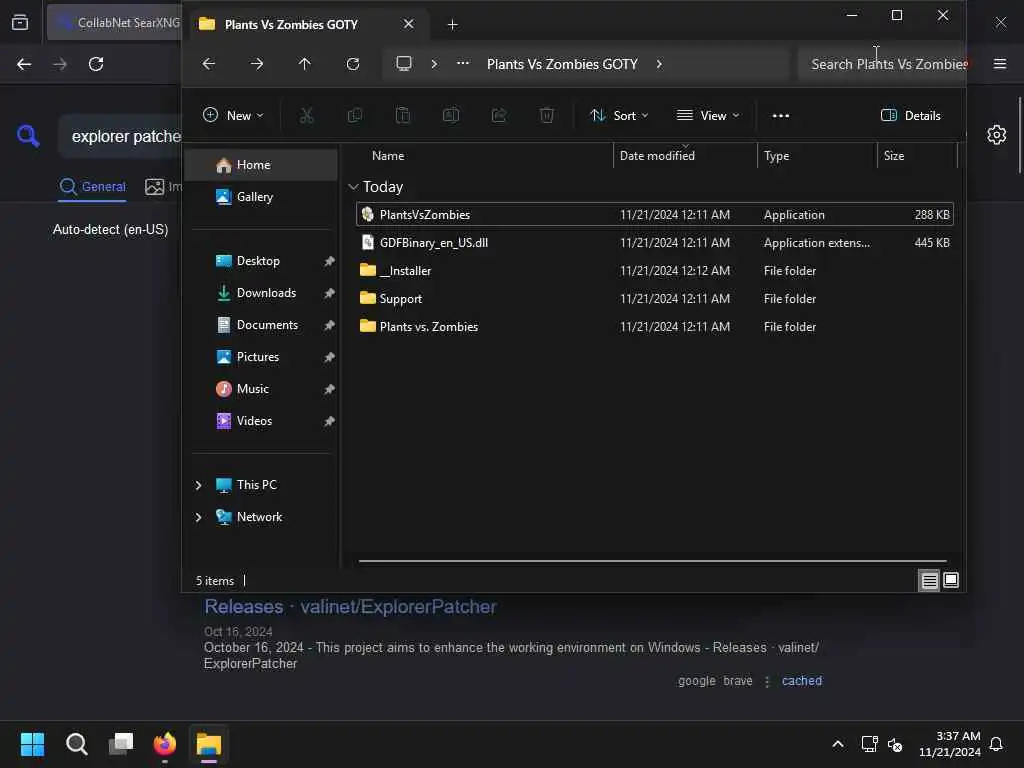This screenshot has height=768, width=1024.
Task: Click the browser back arrow
Action: (x=24, y=64)
